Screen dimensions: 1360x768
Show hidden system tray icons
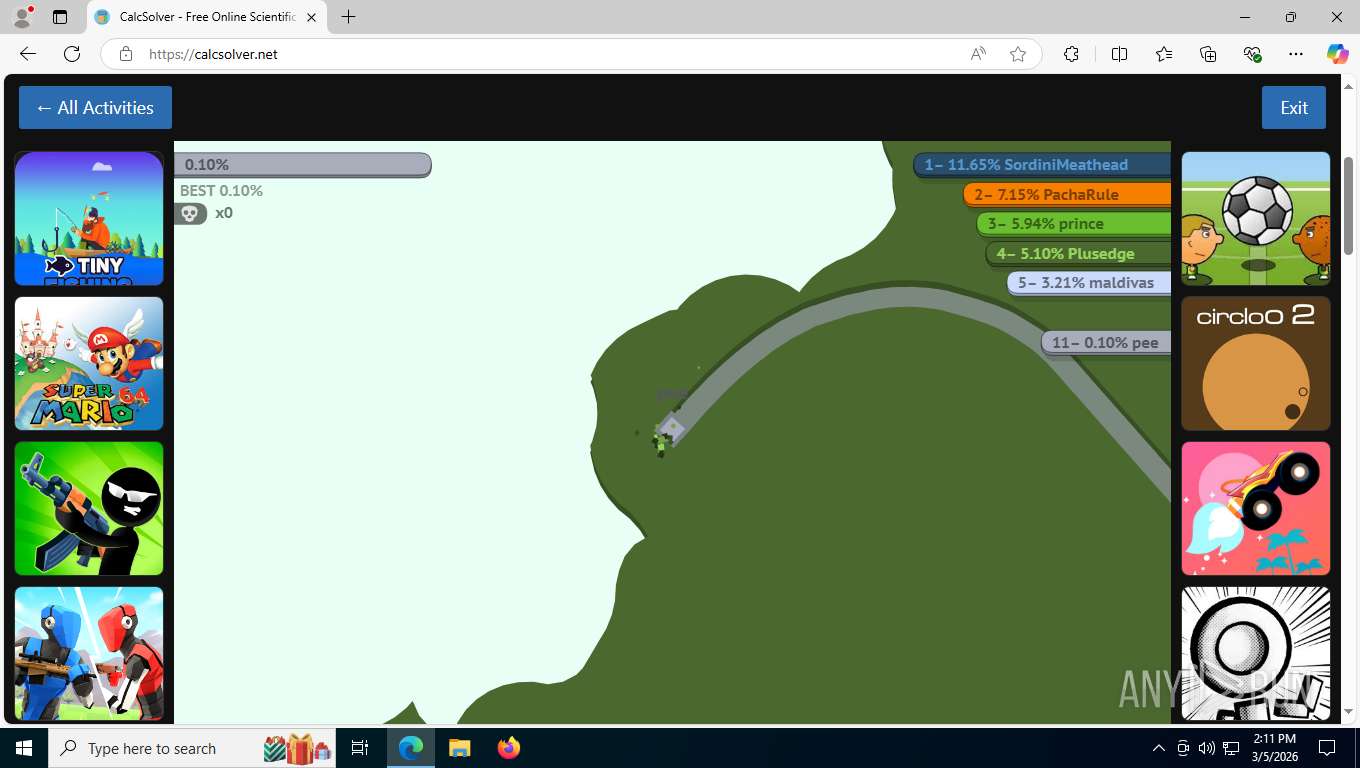click(1159, 748)
